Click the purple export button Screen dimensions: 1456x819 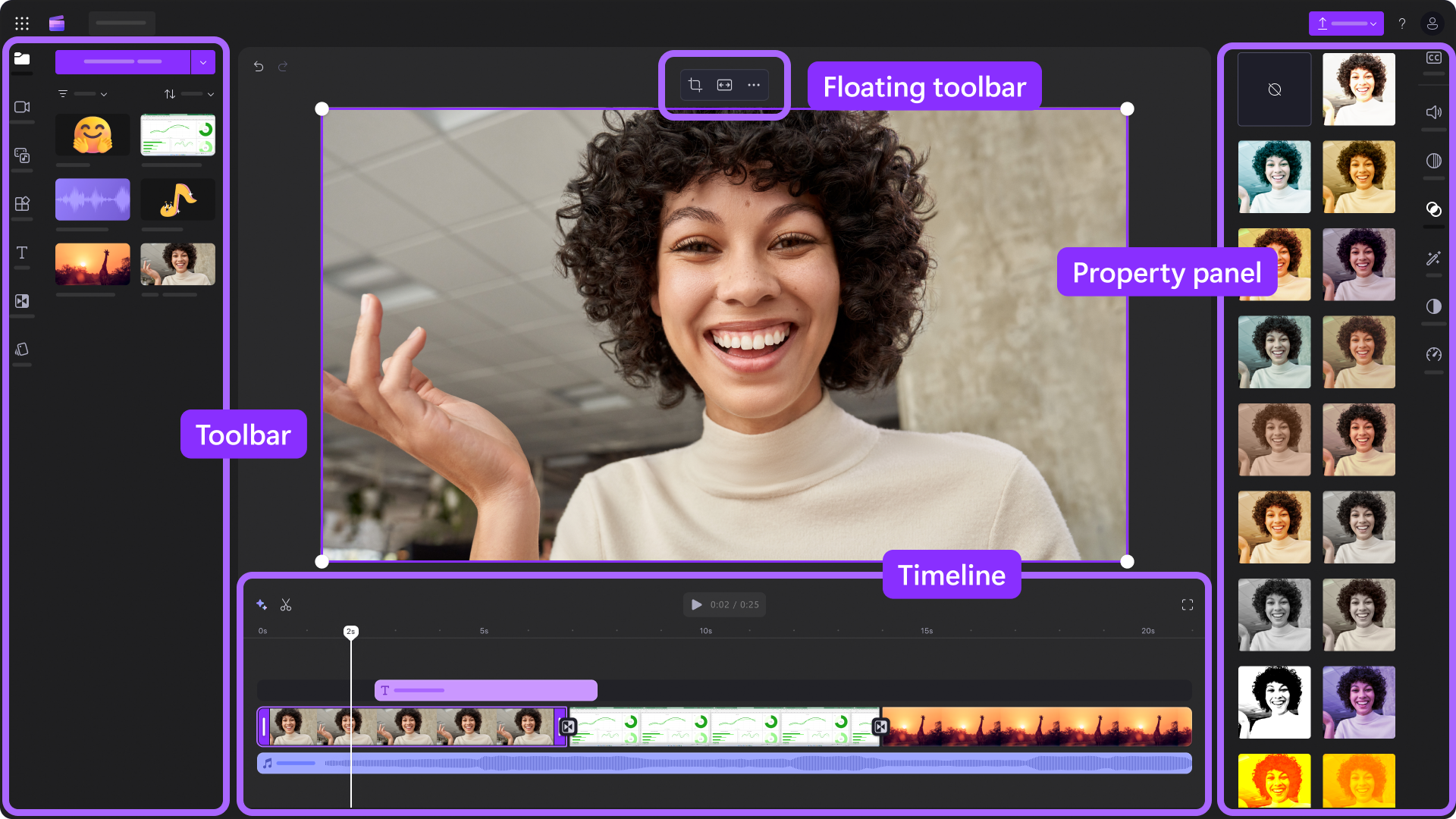pos(1345,24)
